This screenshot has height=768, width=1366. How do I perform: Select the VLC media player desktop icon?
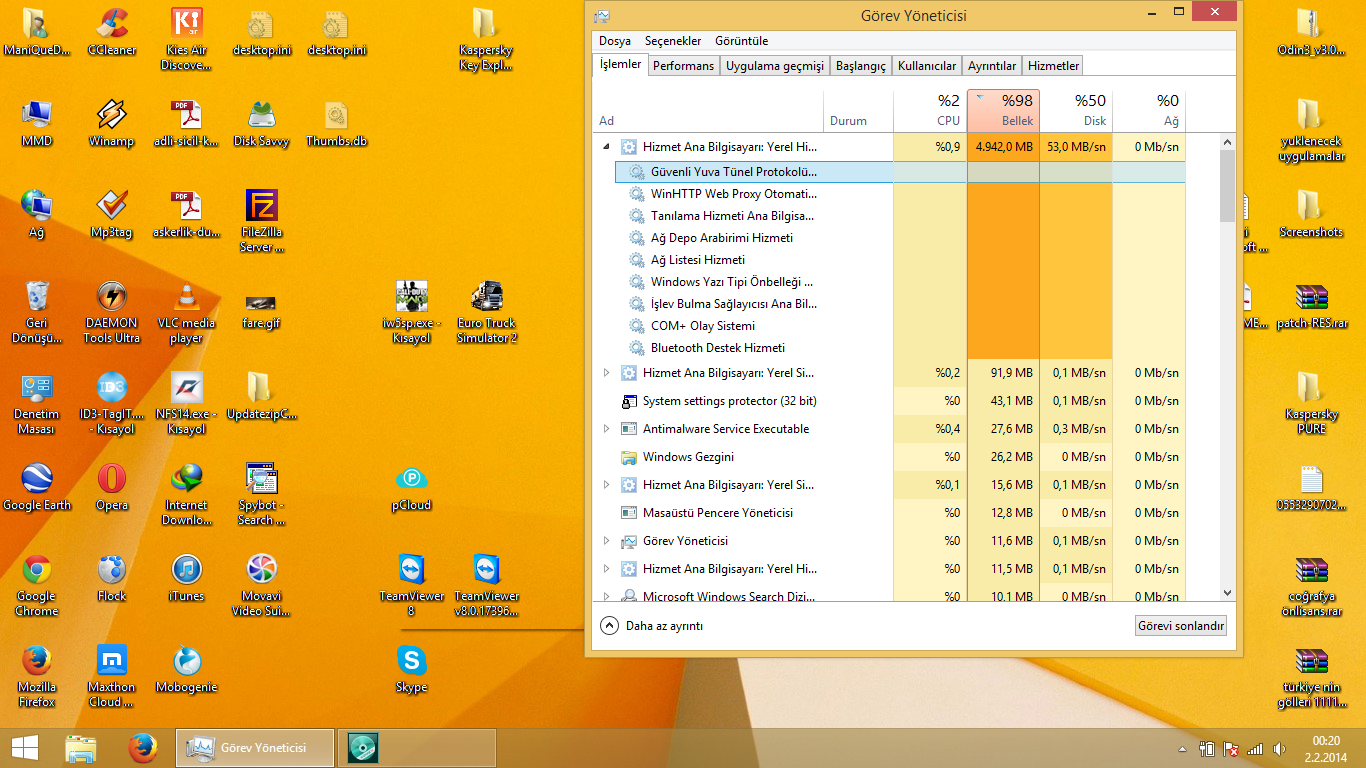tap(186, 298)
